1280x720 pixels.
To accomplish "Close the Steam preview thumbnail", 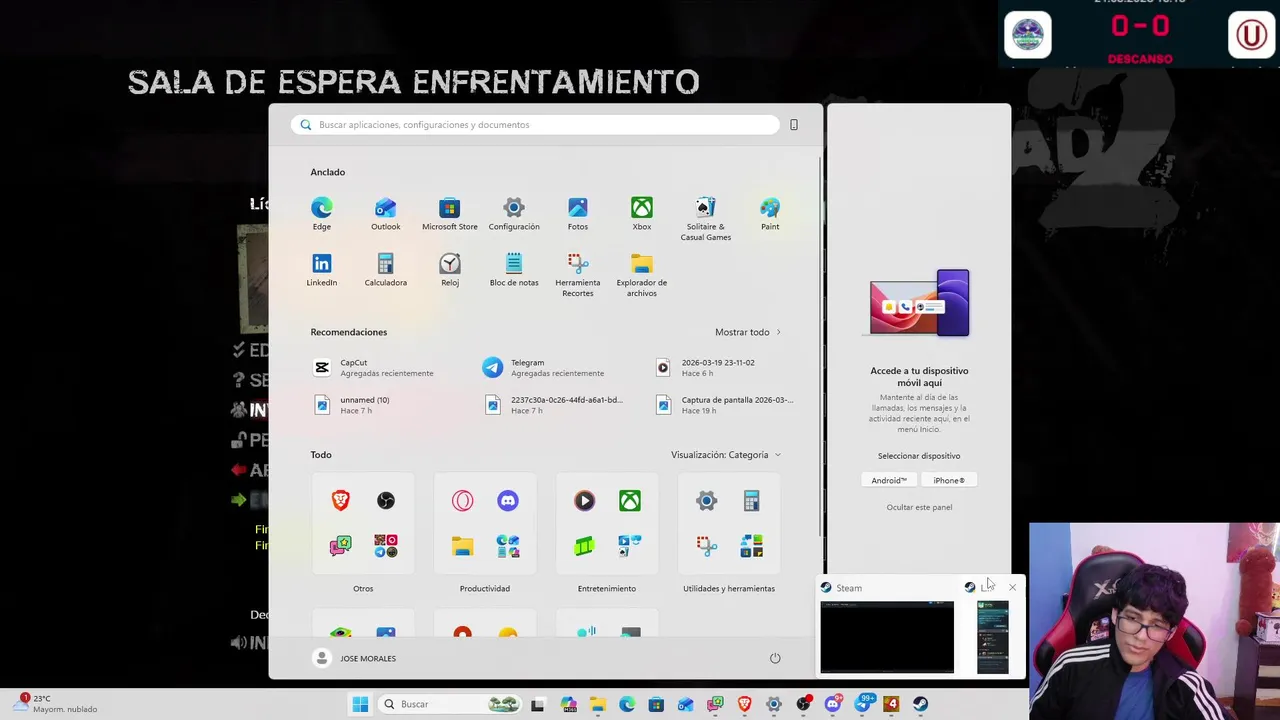I will (1012, 588).
